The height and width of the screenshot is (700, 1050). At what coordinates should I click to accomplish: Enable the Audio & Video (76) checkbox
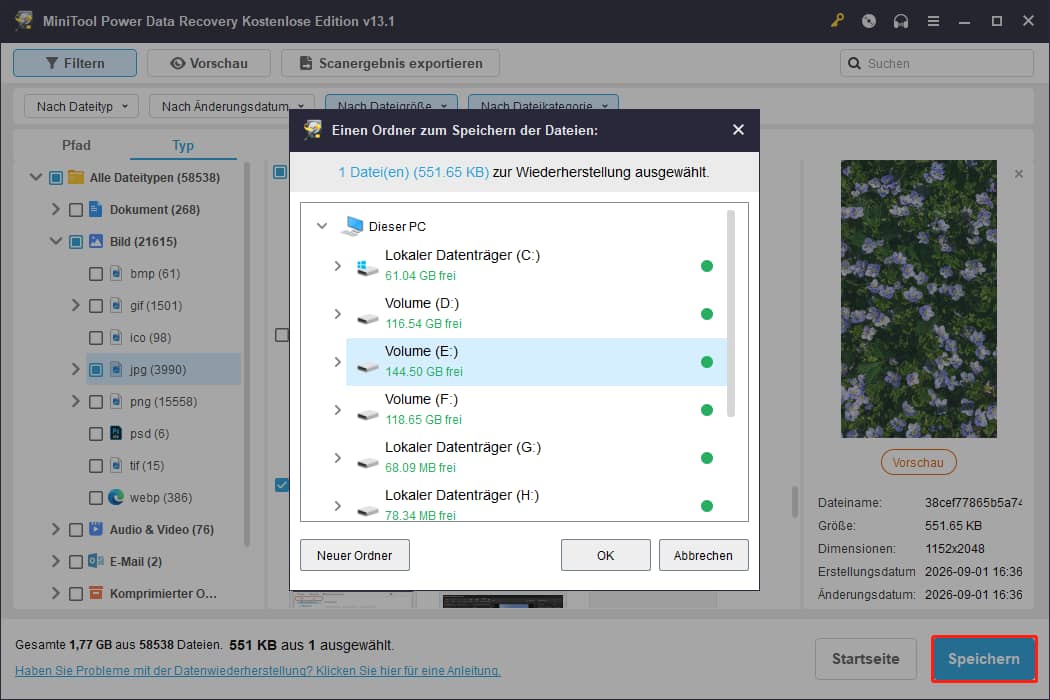tap(76, 530)
